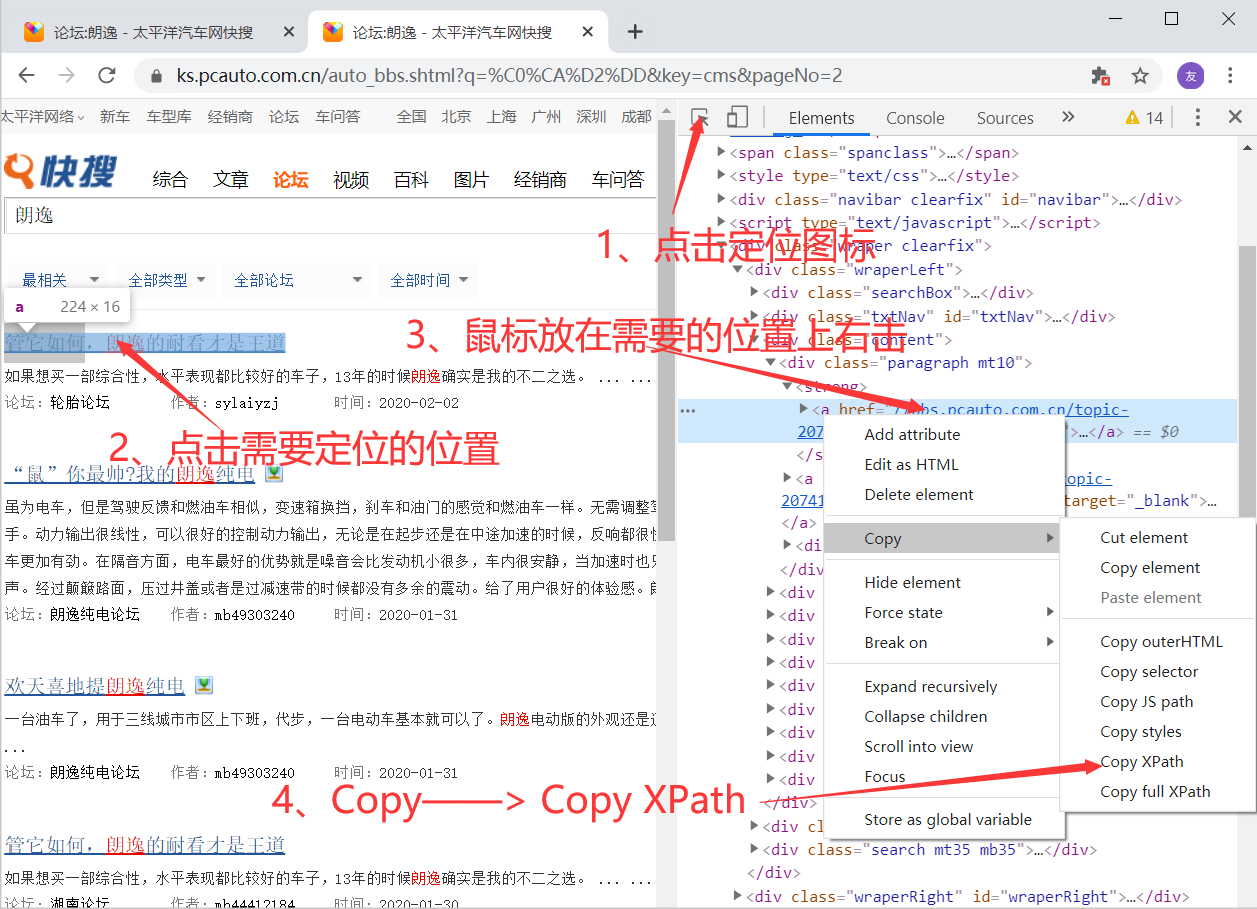This screenshot has height=909, width=1257.
Task: Close the first browser tab
Action: click(289, 32)
